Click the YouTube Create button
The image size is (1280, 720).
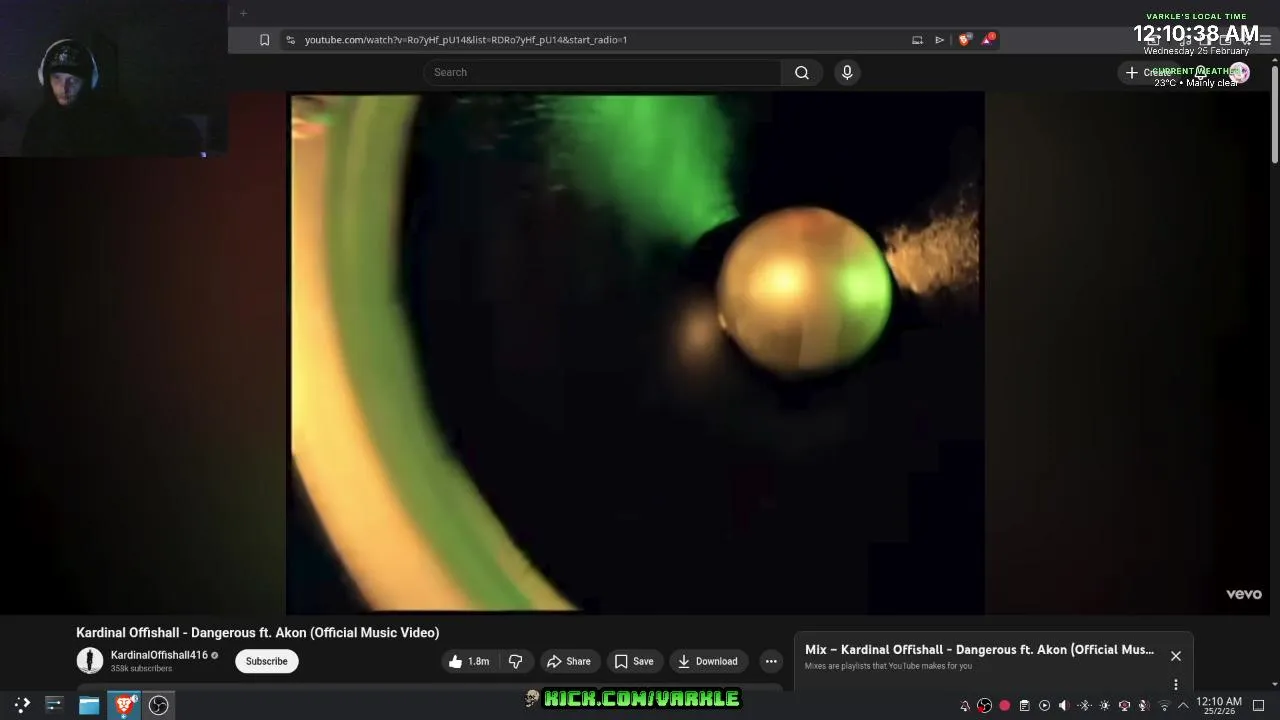[1147, 72]
